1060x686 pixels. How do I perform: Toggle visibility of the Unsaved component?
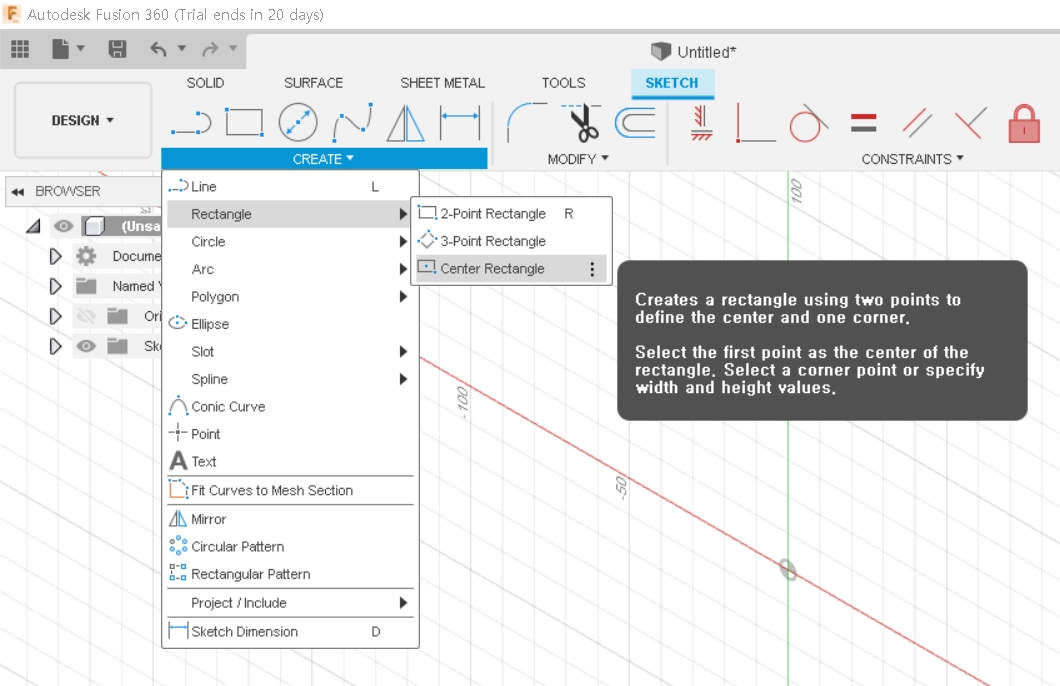(64, 226)
